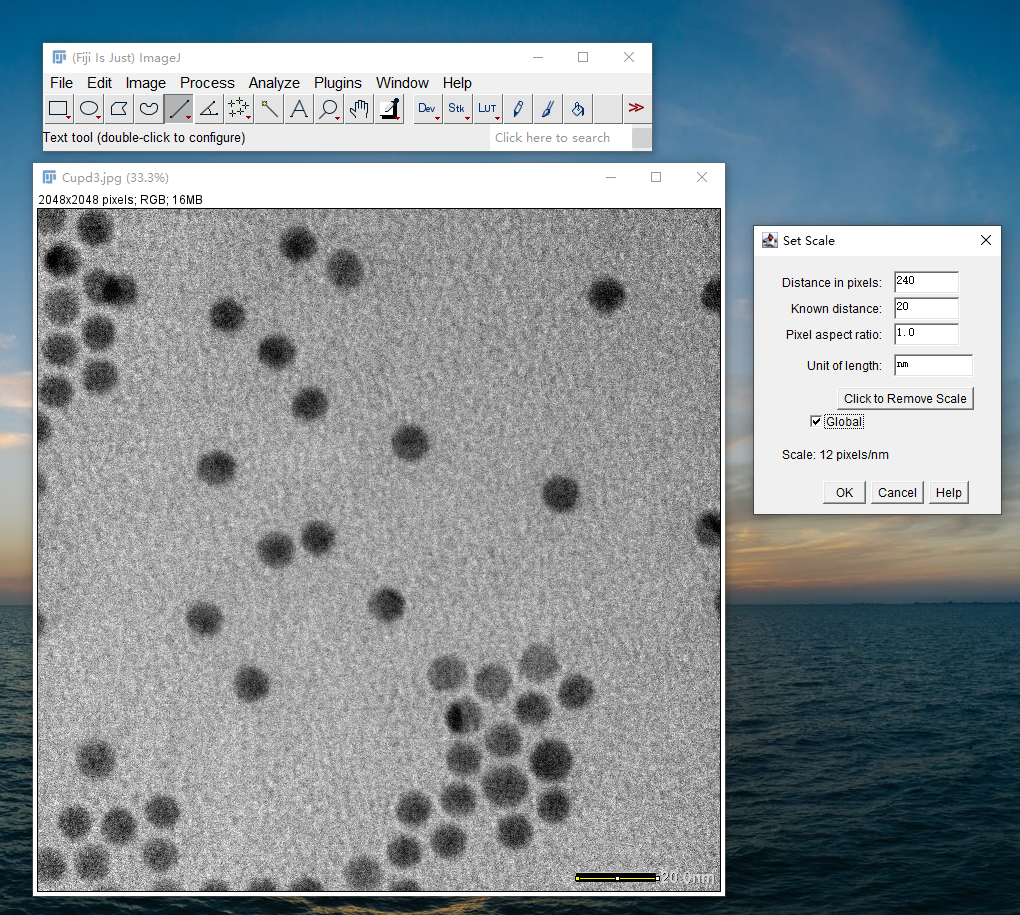
Task: Select the Wand tracing tool
Action: coord(269,108)
